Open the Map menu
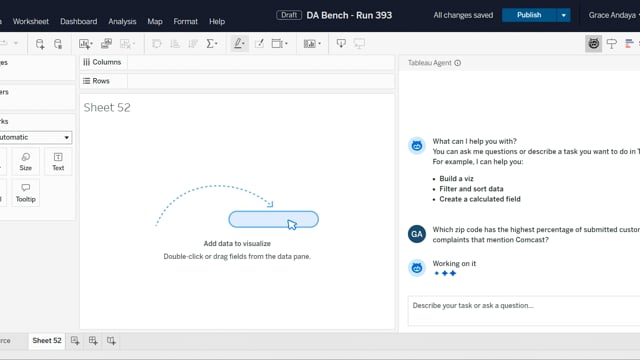This screenshot has width=640, height=360. click(x=155, y=21)
